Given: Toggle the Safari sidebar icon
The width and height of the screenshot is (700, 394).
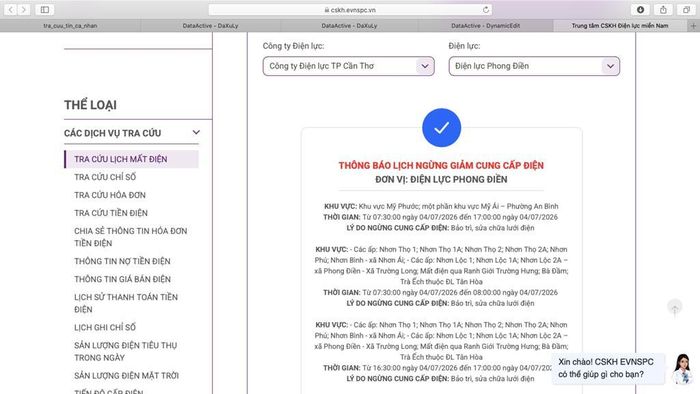Looking at the screenshot, I should [x=45, y=9].
